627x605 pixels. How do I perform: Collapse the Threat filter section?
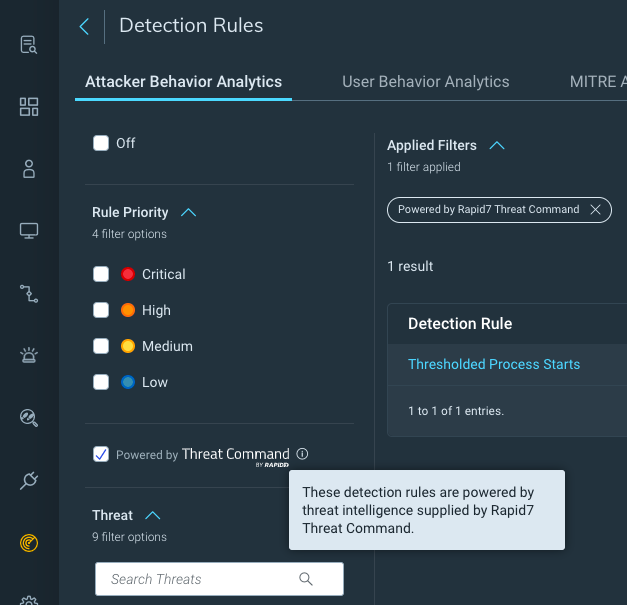point(153,515)
